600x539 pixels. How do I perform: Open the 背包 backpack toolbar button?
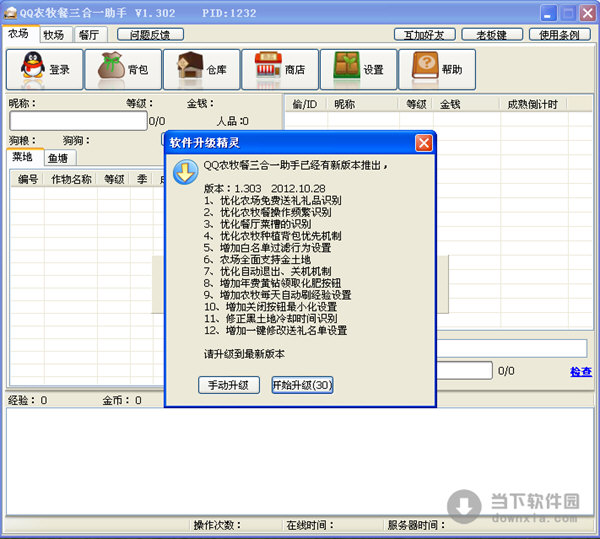pyautogui.click(x=123, y=70)
